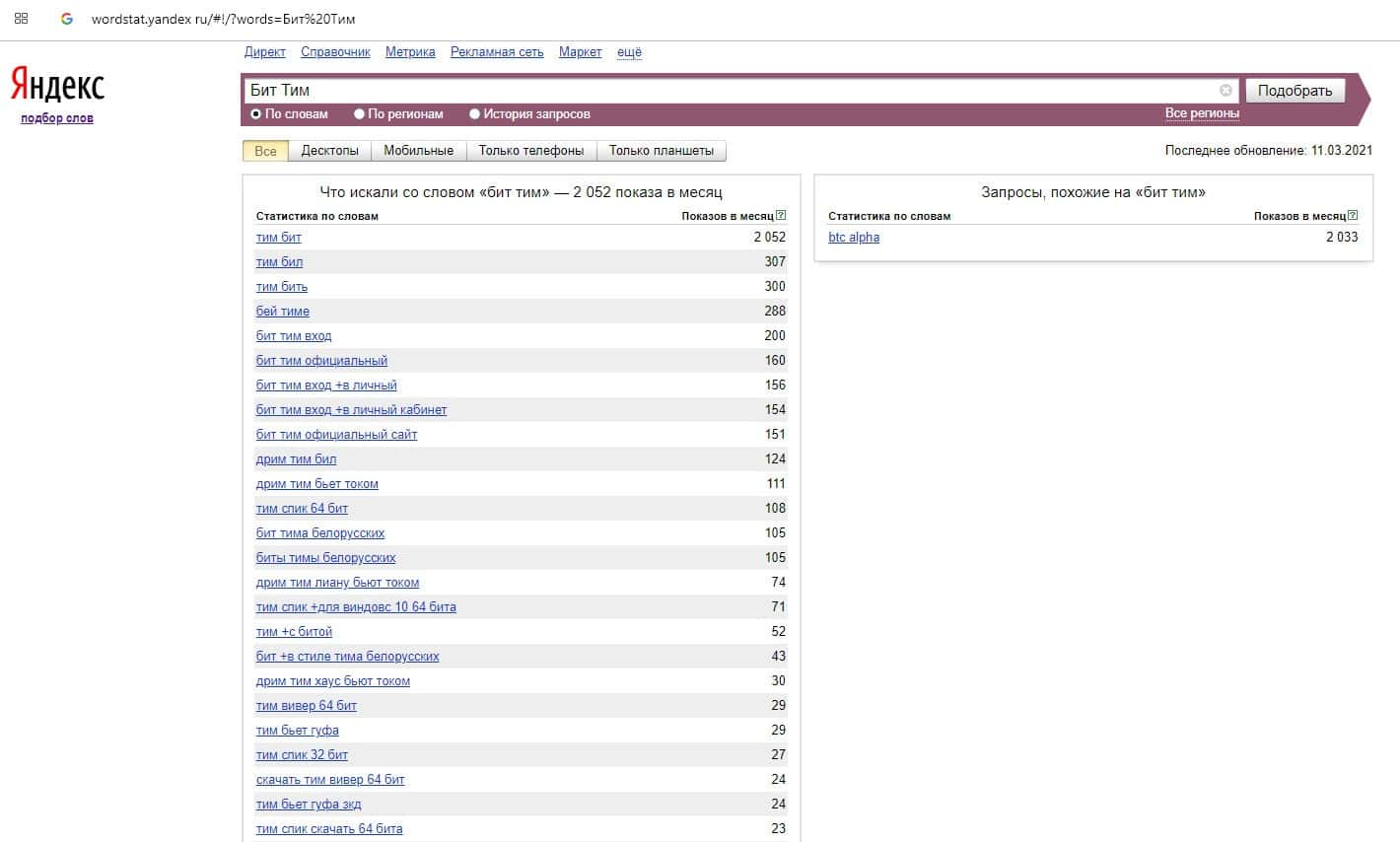Expand the "ещё" services menu
The height and width of the screenshot is (842, 1400).
(x=629, y=52)
